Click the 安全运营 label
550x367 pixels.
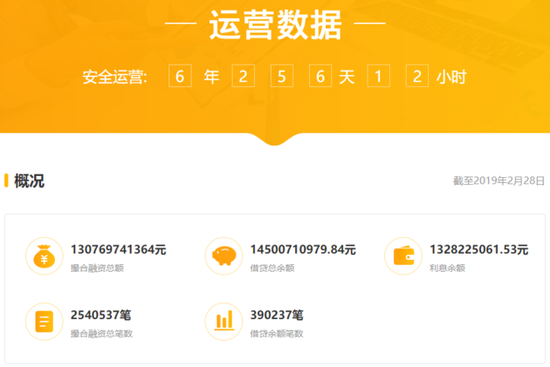click(x=114, y=77)
